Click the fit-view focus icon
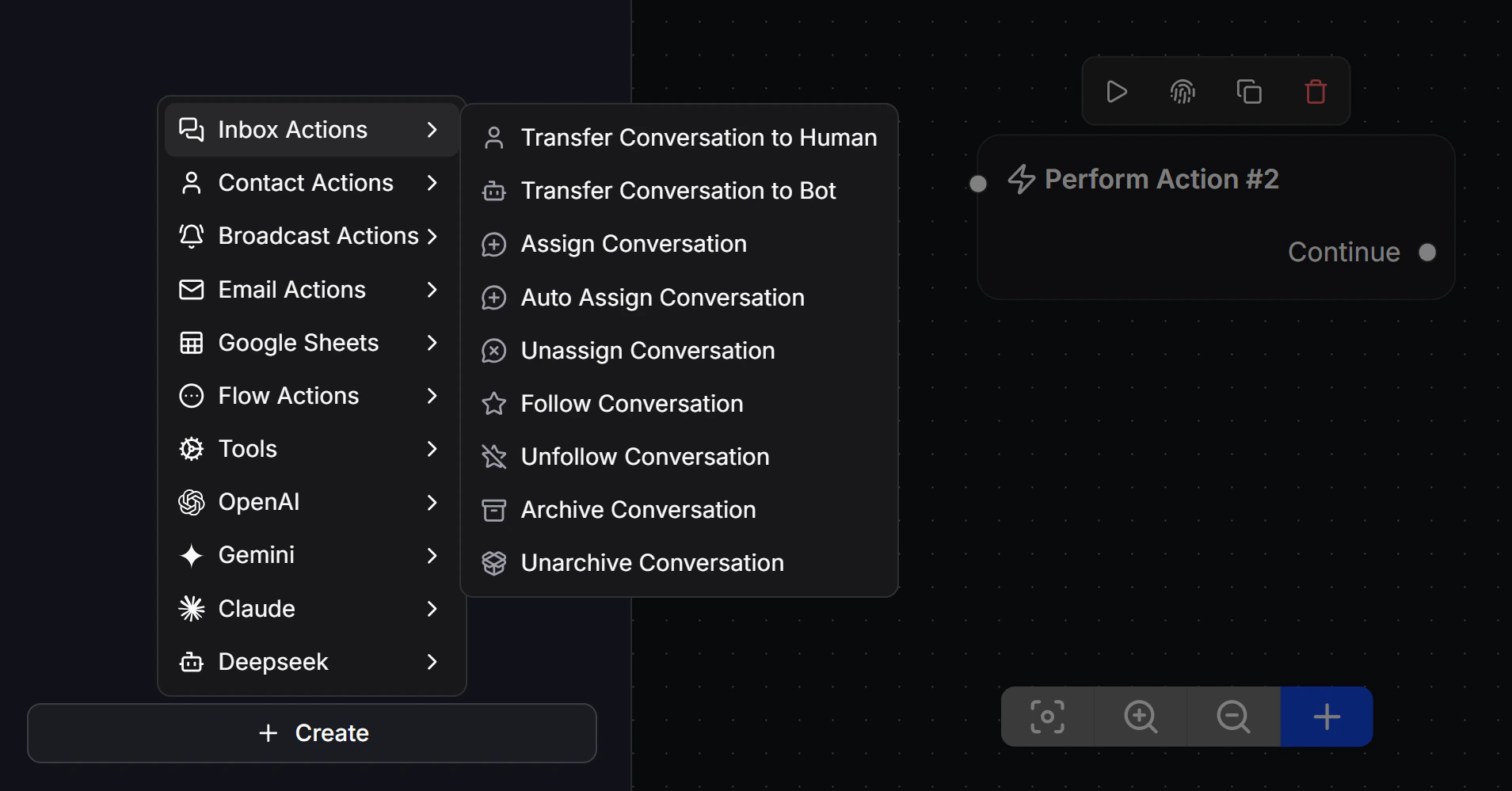Viewport: 1512px width, 791px height. coord(1047,717)
